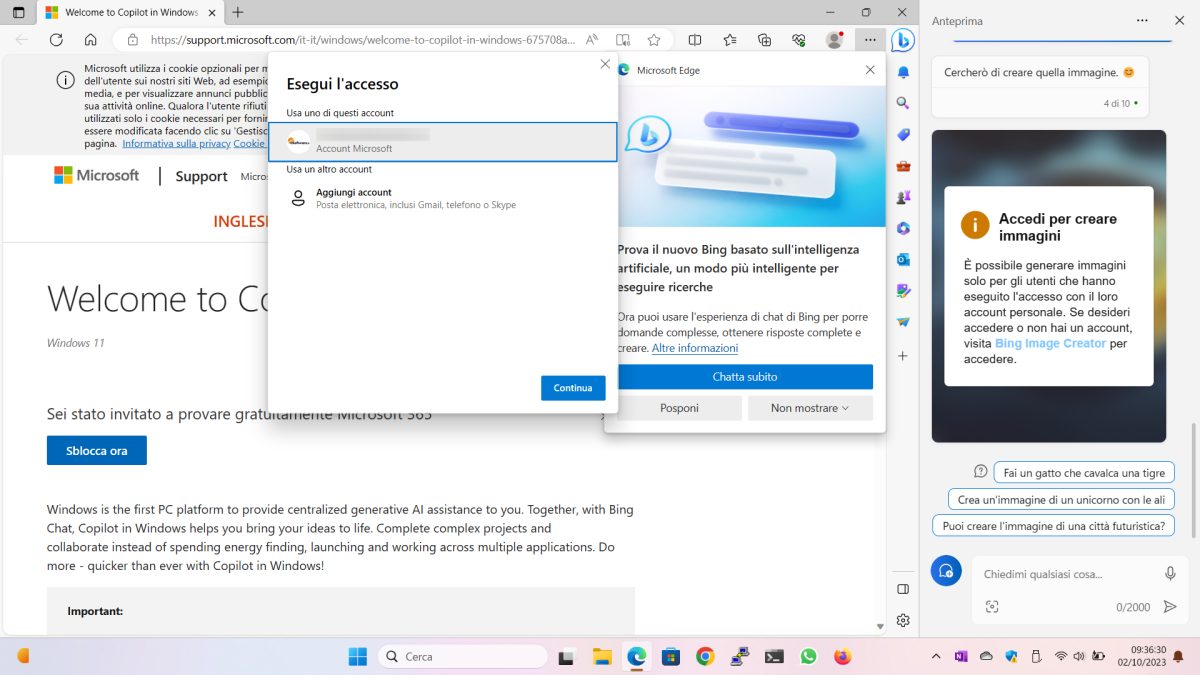Click the address bar URL field
The width and height of the screenshot is (1200, 675).
(x=362, y=40)
